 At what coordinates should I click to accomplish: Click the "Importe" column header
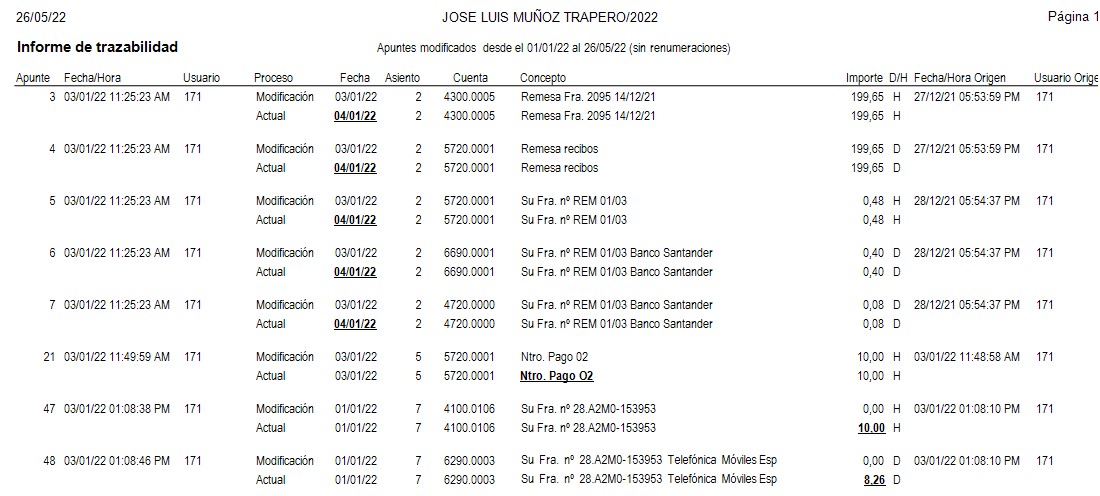pyautogui.click(x=864, y=78)
